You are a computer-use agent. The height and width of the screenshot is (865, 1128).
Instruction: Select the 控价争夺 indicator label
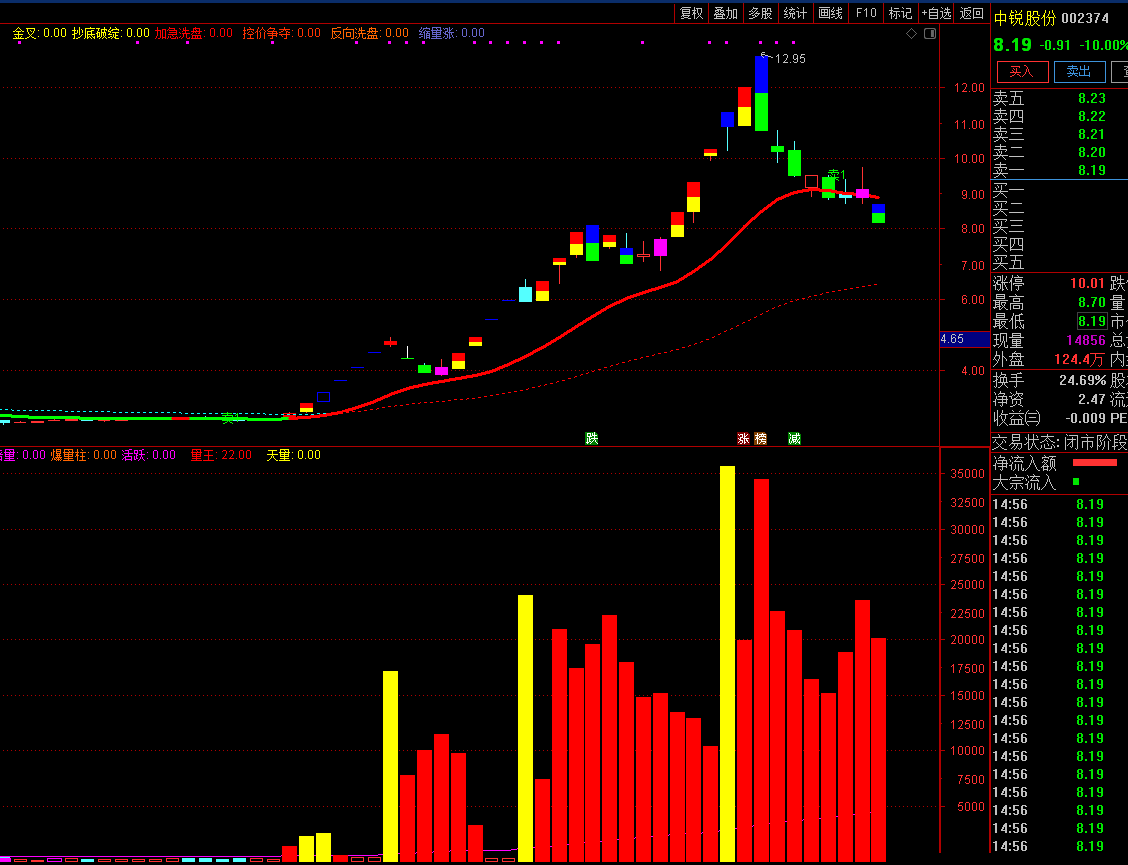281,33
